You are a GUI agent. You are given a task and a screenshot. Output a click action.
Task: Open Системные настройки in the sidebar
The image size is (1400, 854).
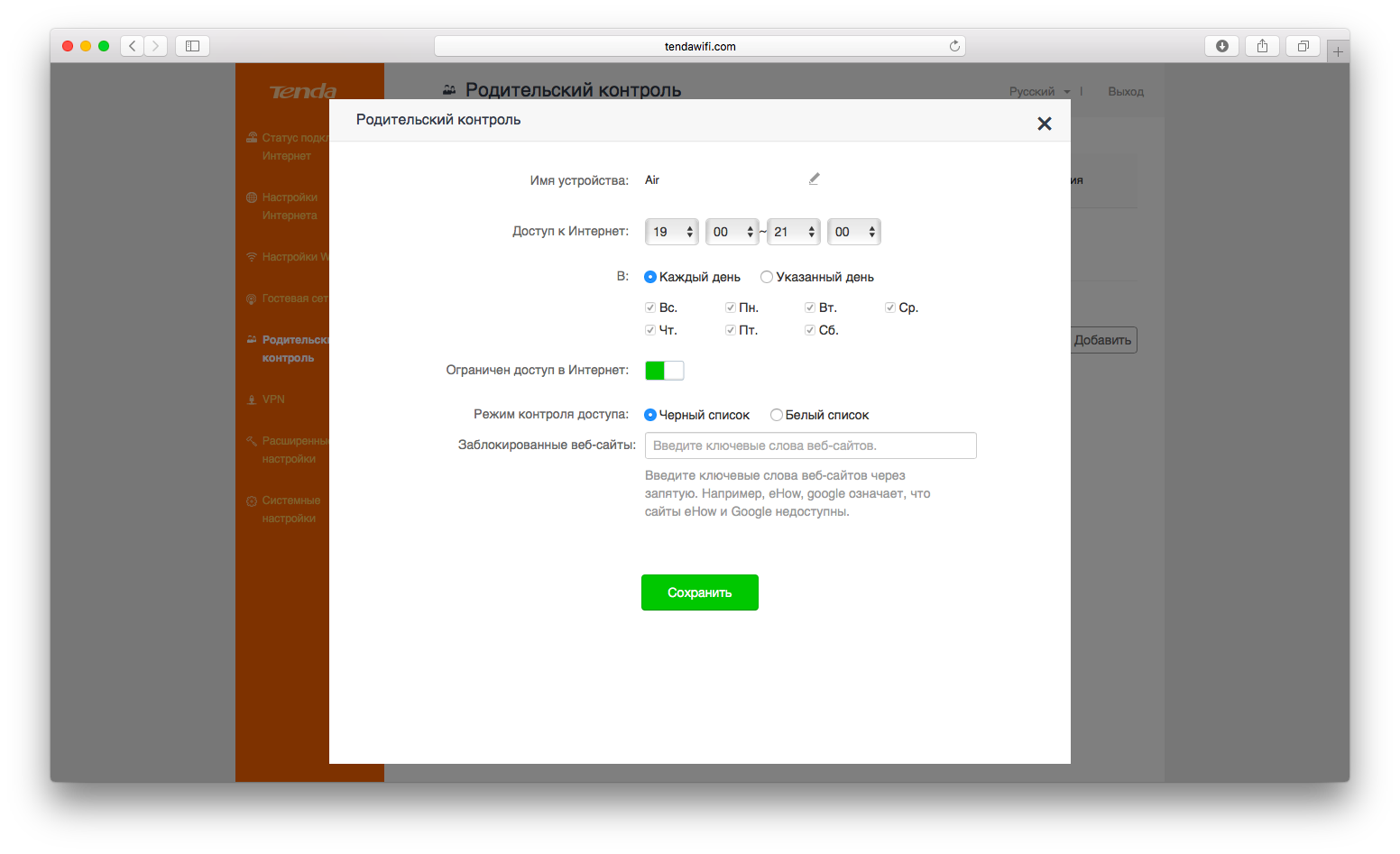pos(290,510)
